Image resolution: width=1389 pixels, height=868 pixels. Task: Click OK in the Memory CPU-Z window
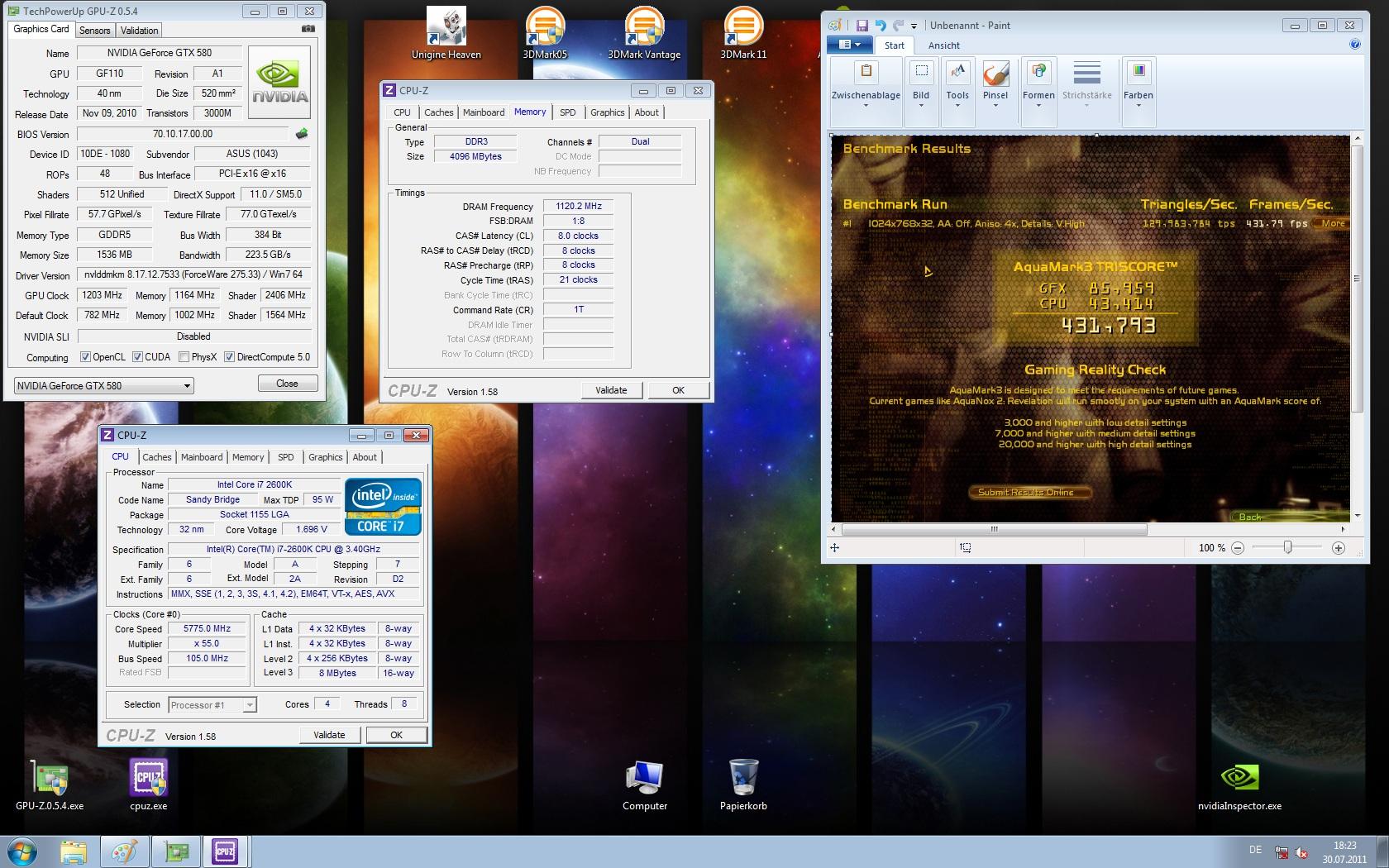pyautogui.click(x=678, y=390)
